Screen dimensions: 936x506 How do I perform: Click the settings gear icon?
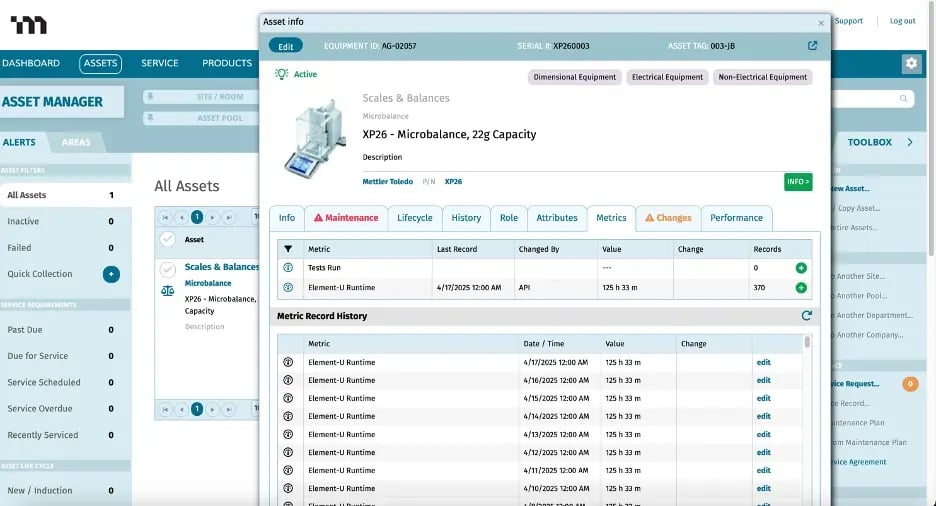click(910, 63)
